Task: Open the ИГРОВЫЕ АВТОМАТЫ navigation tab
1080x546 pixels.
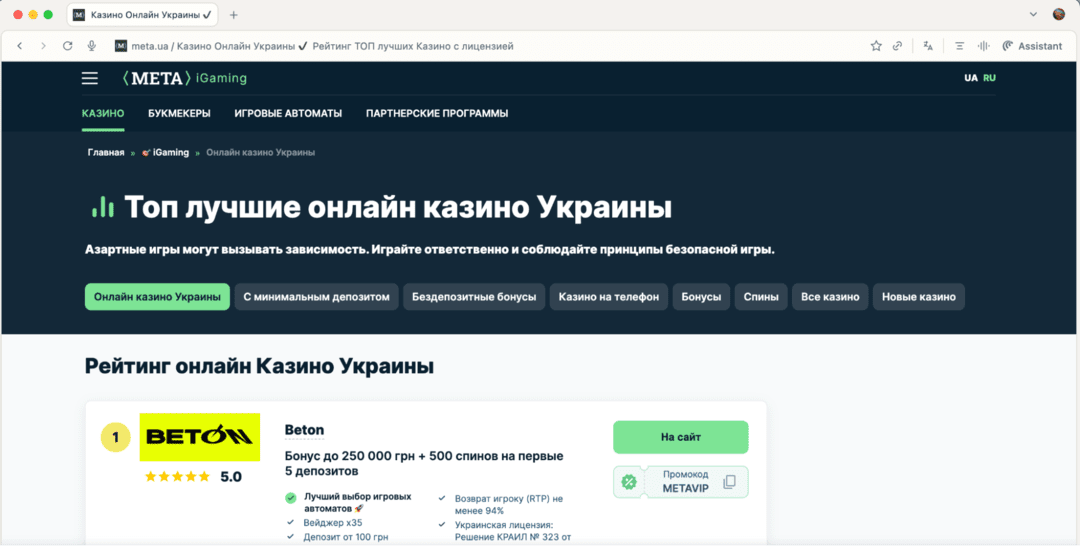Action: pos(288,114)
